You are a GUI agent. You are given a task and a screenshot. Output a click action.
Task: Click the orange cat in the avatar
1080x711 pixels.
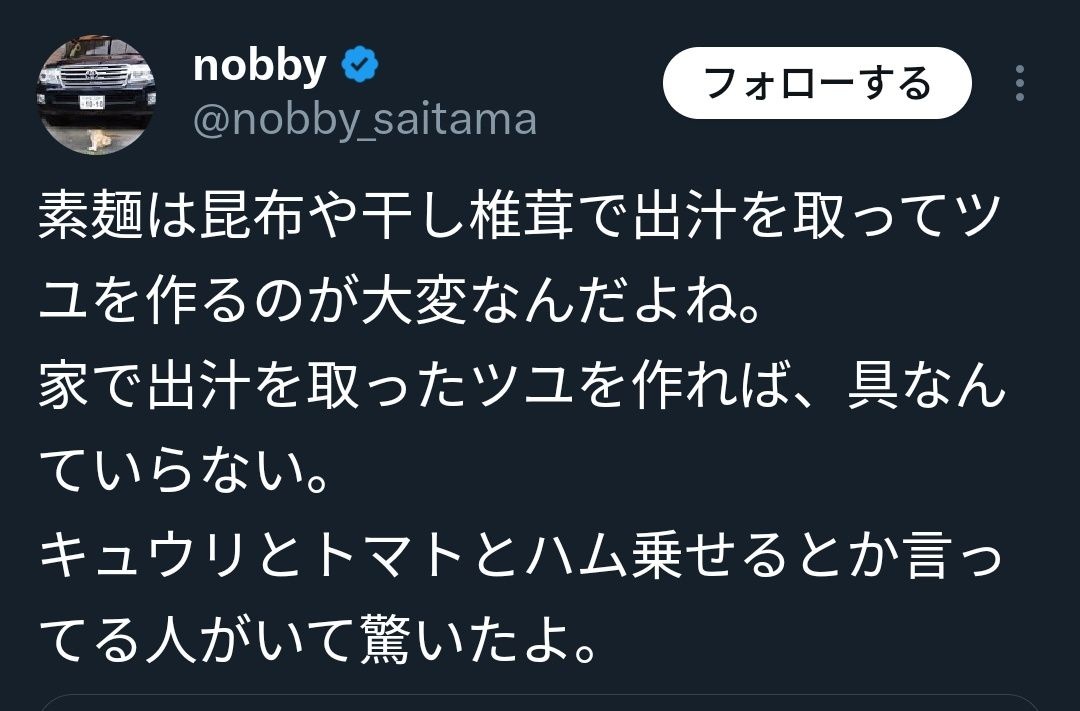click(97, 140)
